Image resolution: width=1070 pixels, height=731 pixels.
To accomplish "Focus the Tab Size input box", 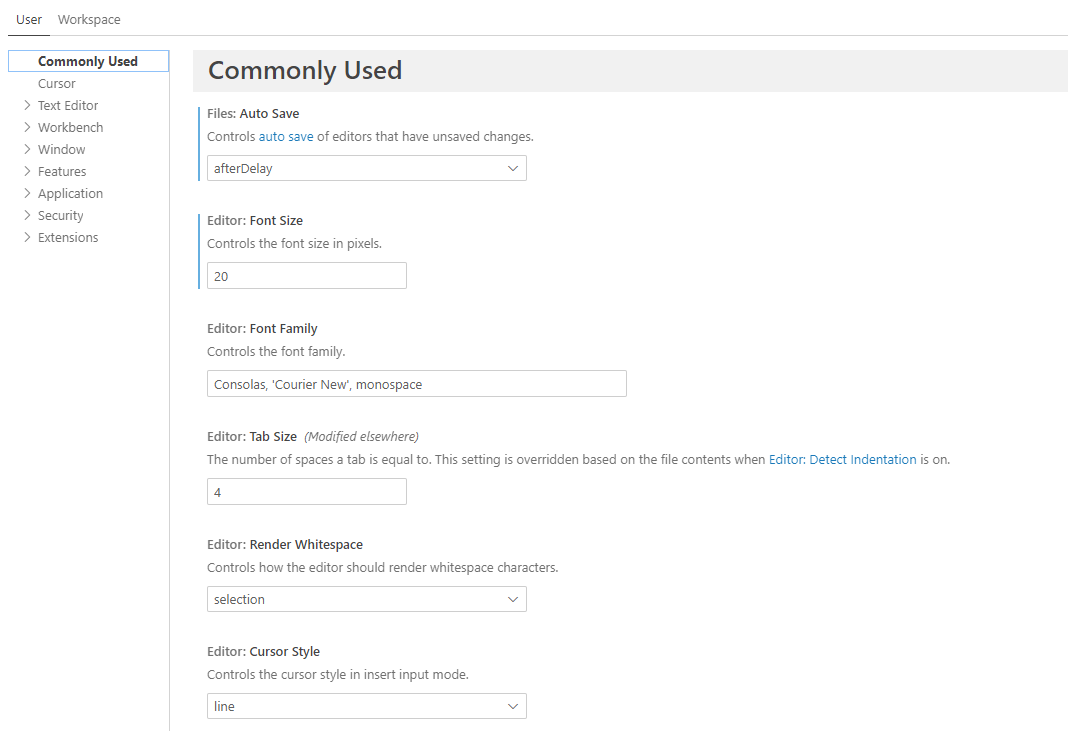I will 306,493.
